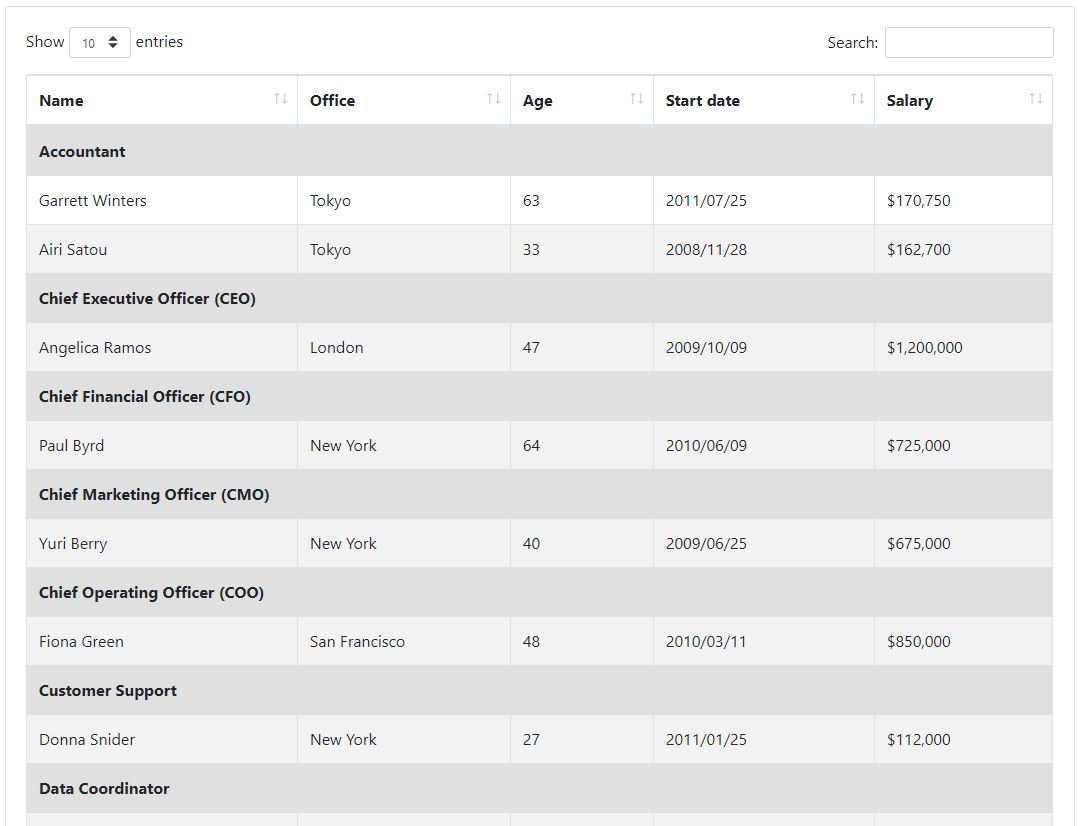Click Angelica Ramos salary $1,200,000

coord(925,347)
